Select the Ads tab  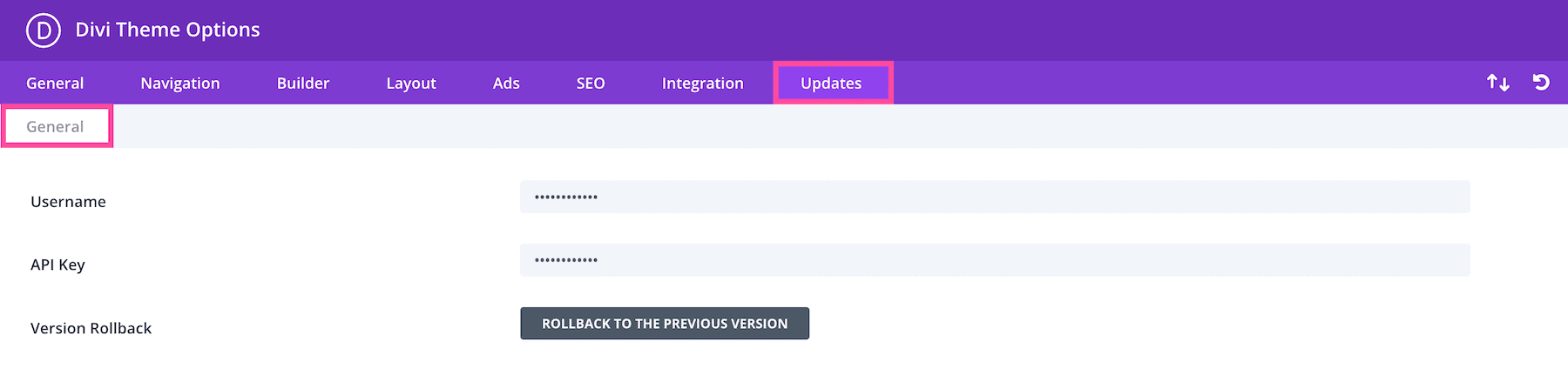(506, 84)
